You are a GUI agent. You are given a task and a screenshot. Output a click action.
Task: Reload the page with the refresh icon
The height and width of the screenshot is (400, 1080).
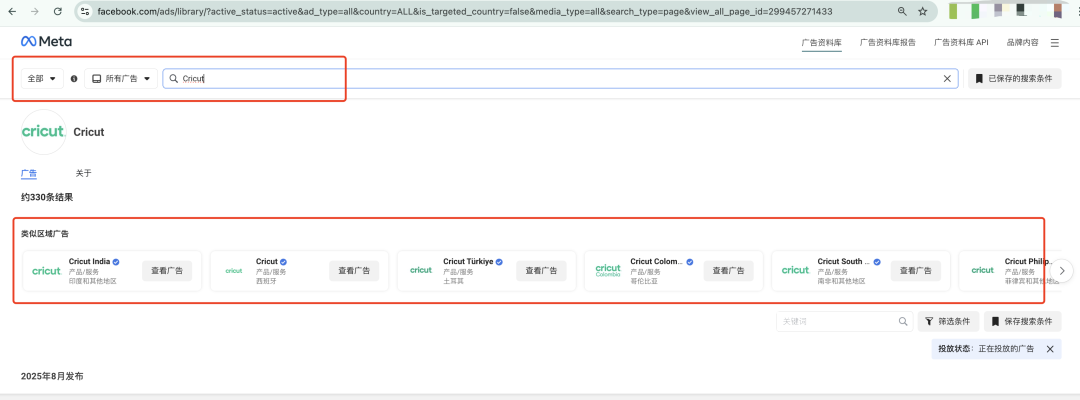point(58,12)
